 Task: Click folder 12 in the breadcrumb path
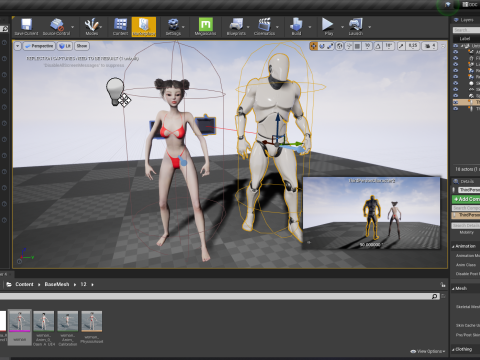click(83, 284)
